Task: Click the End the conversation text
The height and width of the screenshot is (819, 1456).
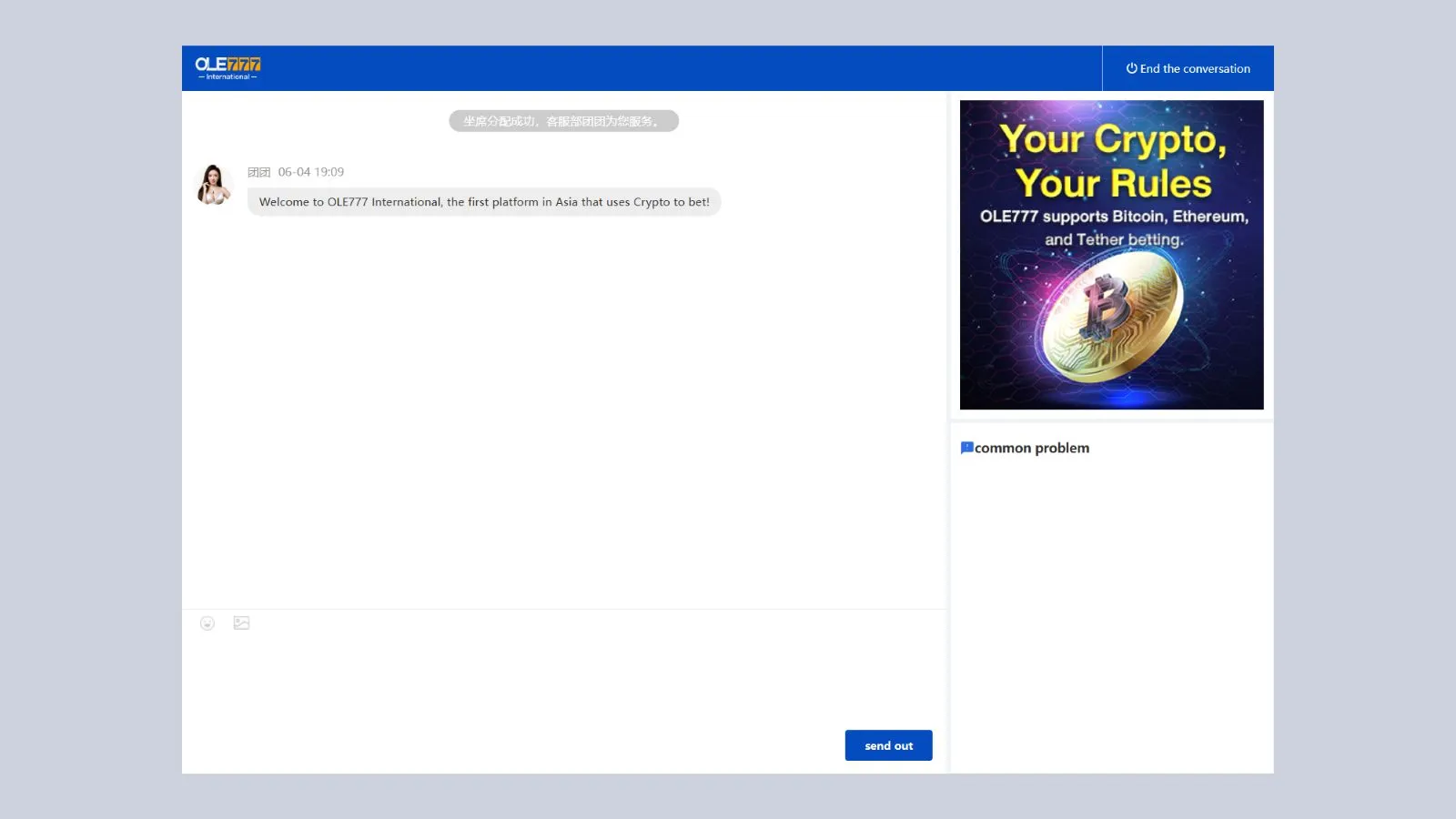Action: point(1195,69)
